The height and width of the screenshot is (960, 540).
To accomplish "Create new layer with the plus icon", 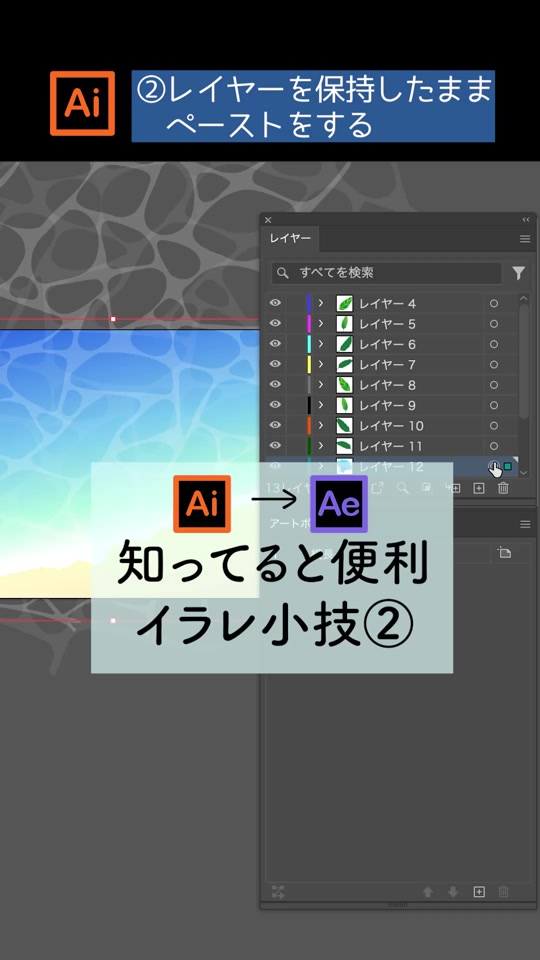I will (x=479, y=488).
